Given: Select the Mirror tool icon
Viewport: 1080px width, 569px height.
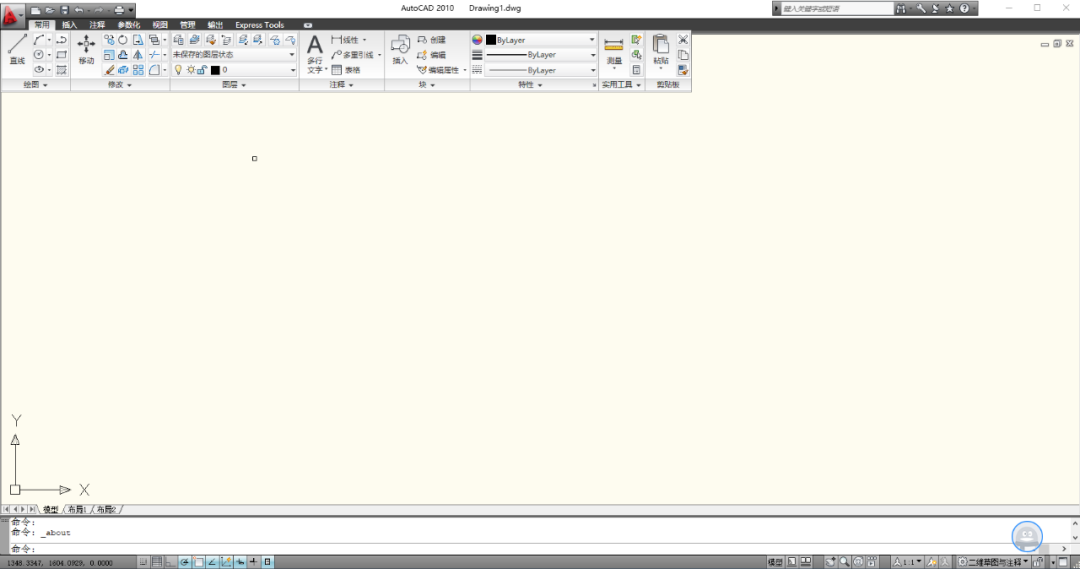Looking at the screenshot, I should tap(138, 54).
